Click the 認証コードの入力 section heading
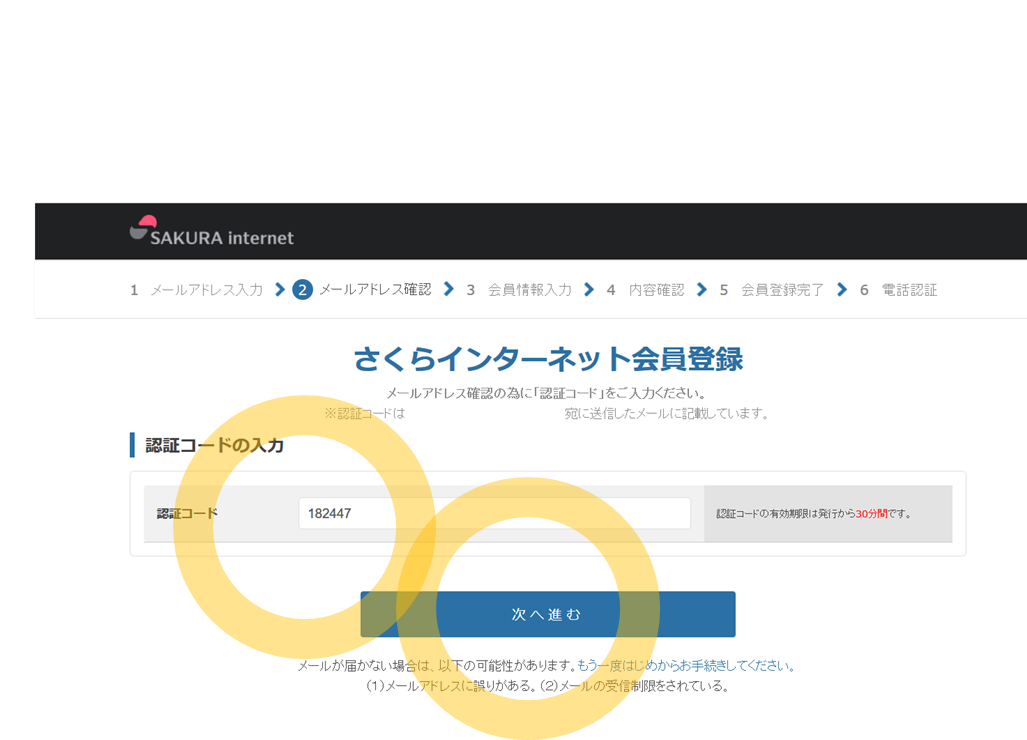Image resolution: width=1027 pixels, height=740 pixels. click(214, 445)
